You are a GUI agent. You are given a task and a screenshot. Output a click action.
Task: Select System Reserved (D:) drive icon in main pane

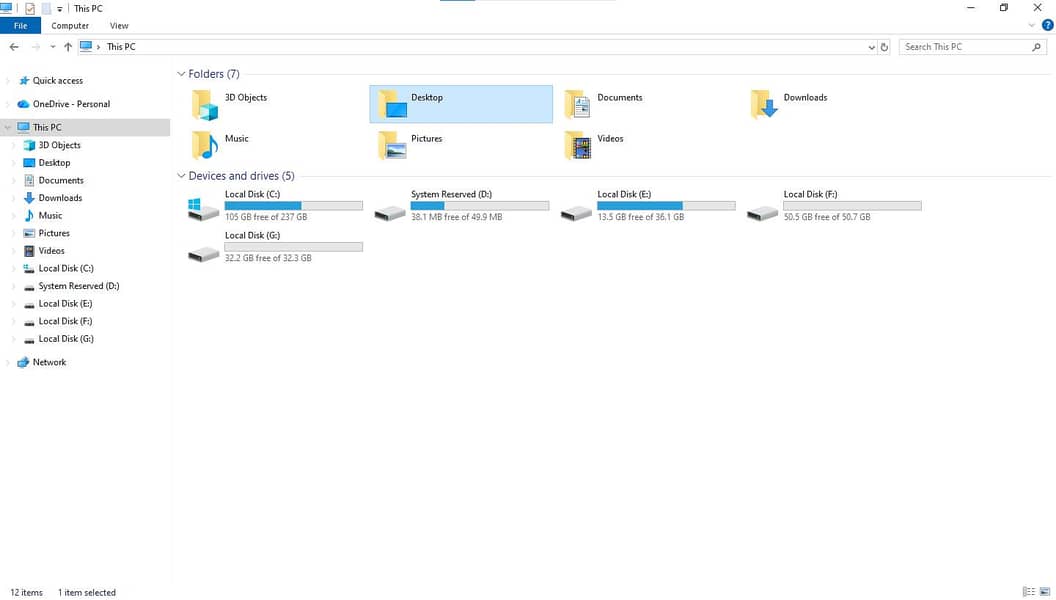[x=390, y=213]
